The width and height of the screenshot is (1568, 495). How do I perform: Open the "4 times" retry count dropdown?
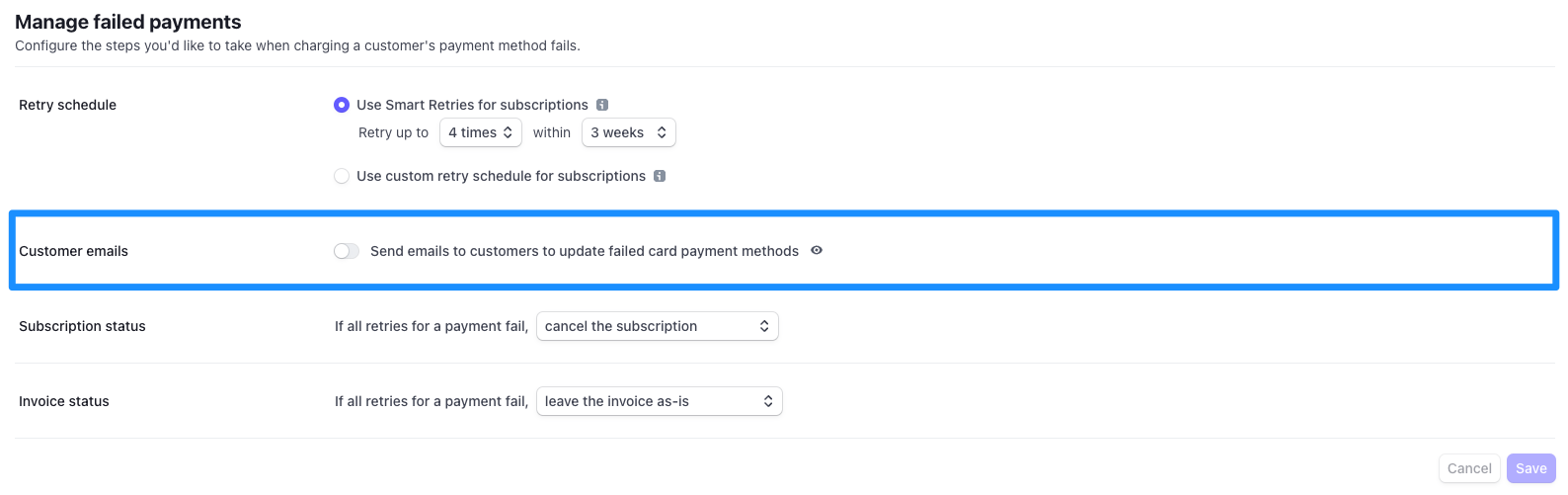click(x=480, y=132)
